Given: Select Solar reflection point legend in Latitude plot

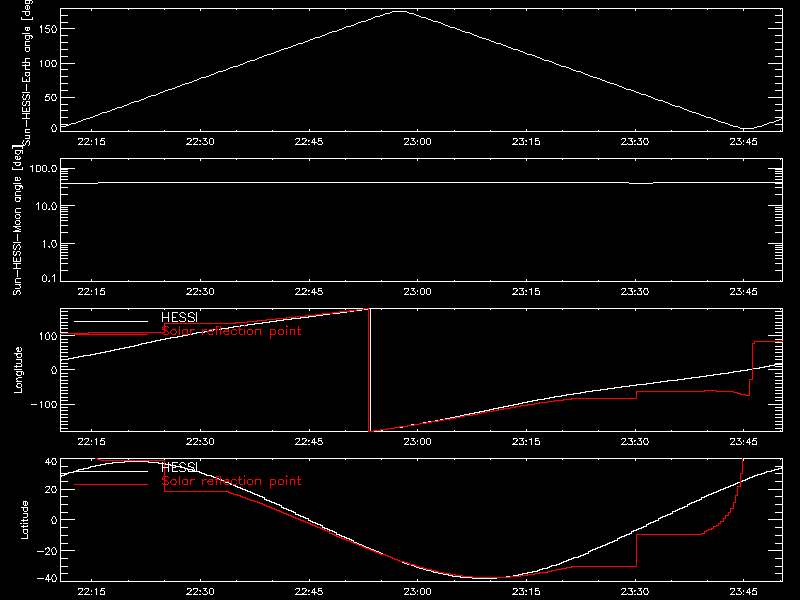Looking at the screenshot, I should pyautogui.click(x=231, y=481).
